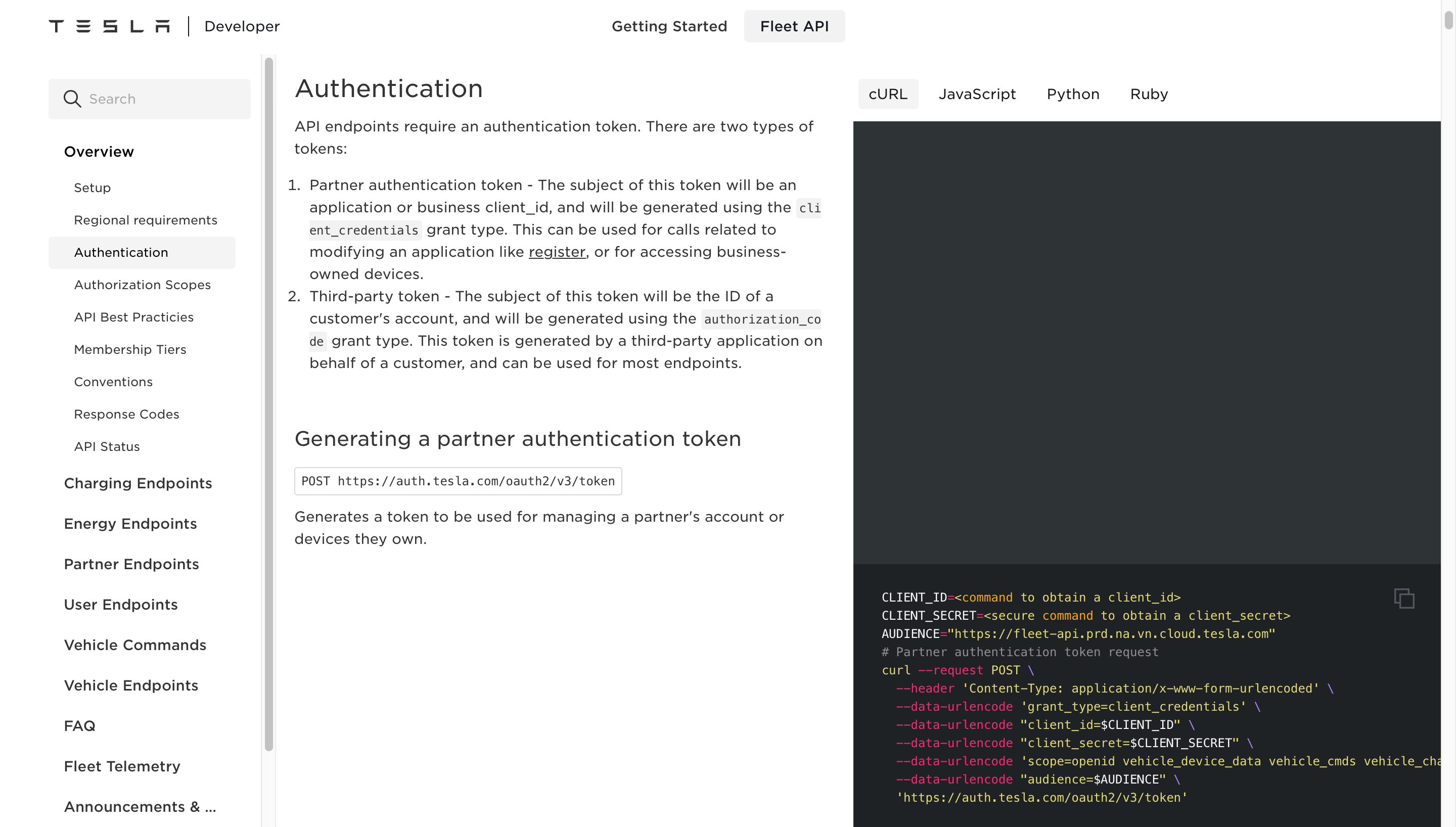Click the '# Partner authentication token request' comment
Screen dimensions: 1456x827
[x=1019, y=652]
